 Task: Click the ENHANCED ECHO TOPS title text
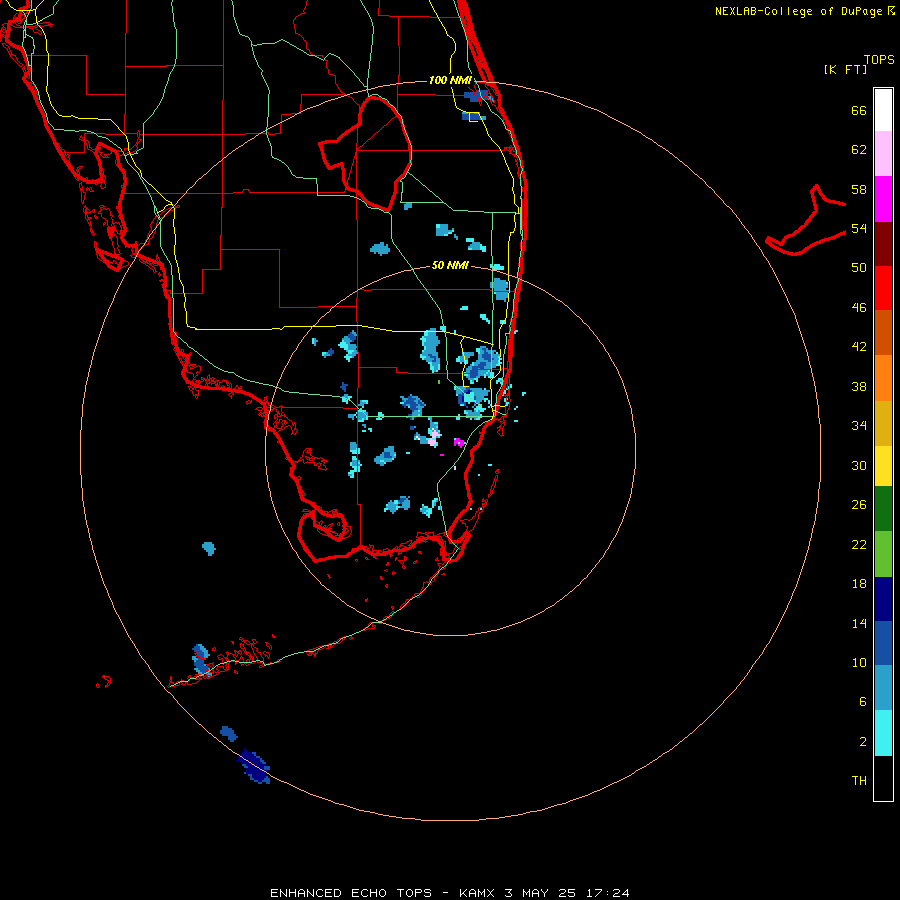(x=351, y=893)
